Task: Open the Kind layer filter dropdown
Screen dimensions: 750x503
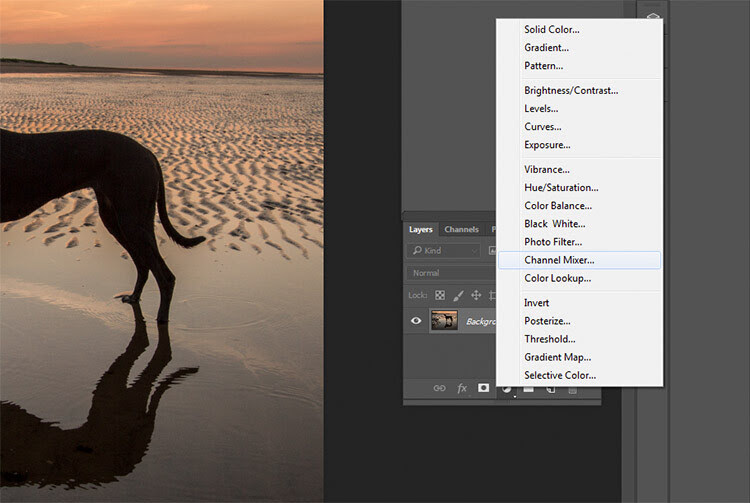Action: (443, 251)
